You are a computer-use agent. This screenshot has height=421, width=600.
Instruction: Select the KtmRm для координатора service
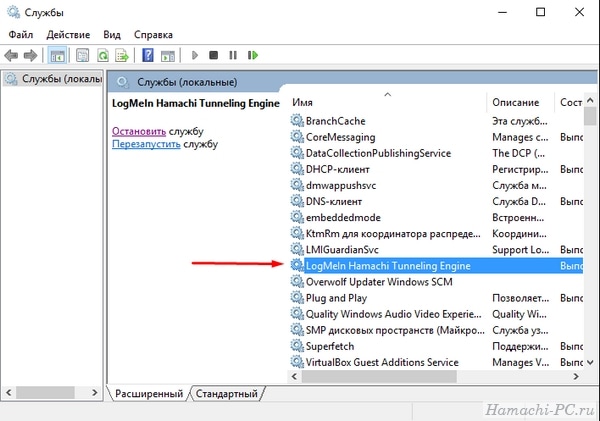pyautogui.click(x=436, y=233)
